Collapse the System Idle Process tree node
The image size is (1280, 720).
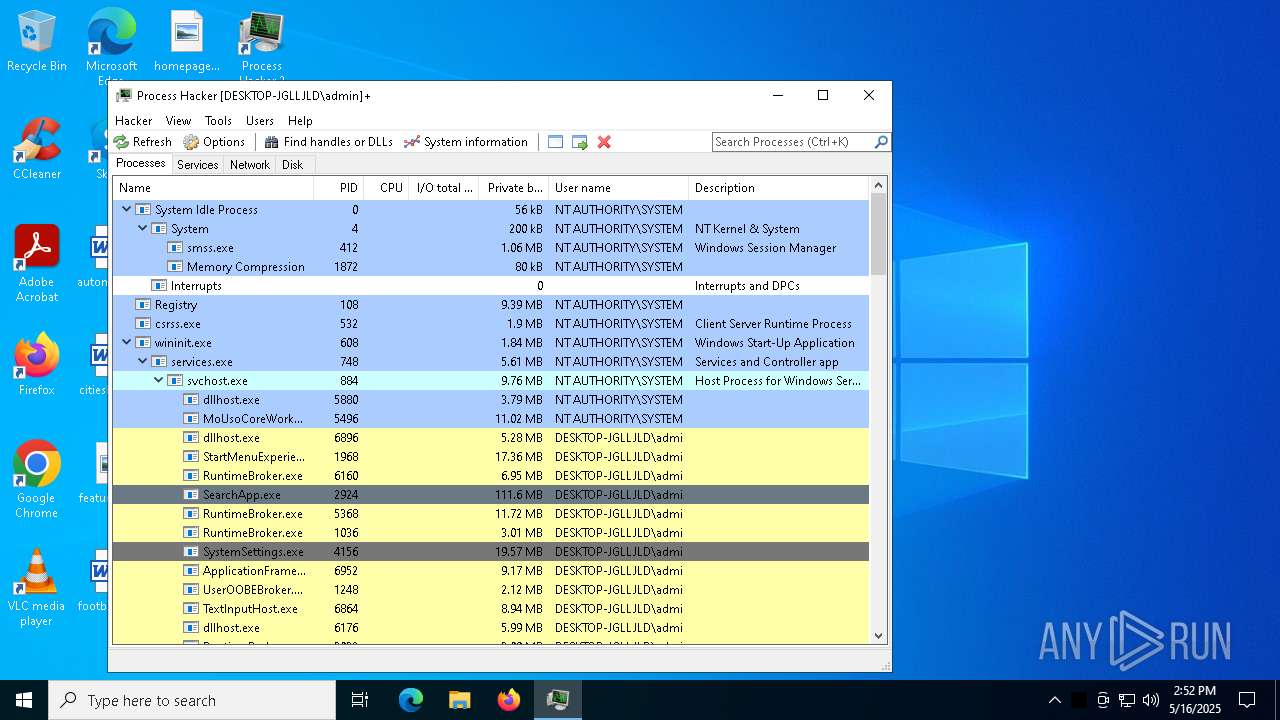(127, 210)
